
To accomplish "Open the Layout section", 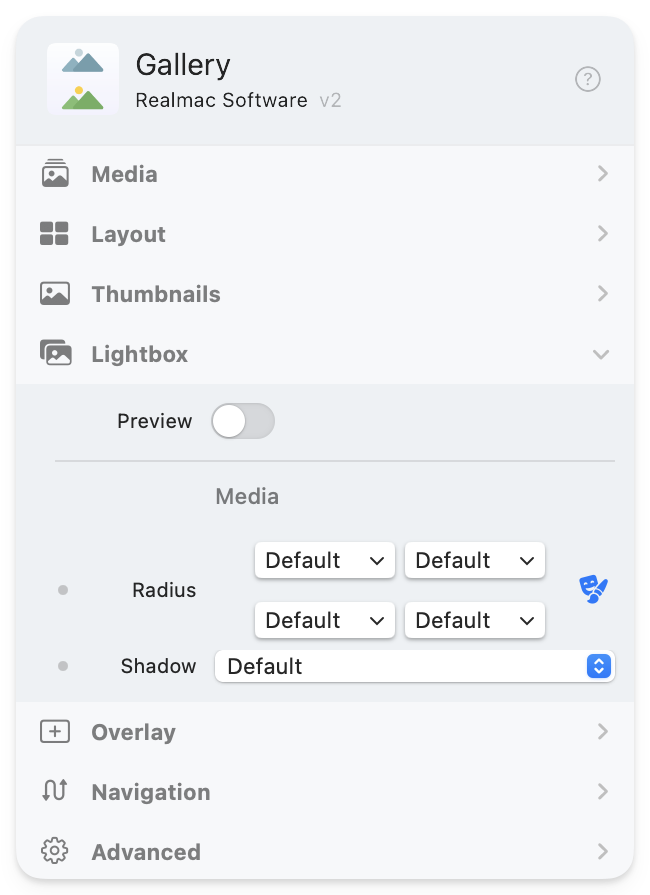I will [601, 234].
